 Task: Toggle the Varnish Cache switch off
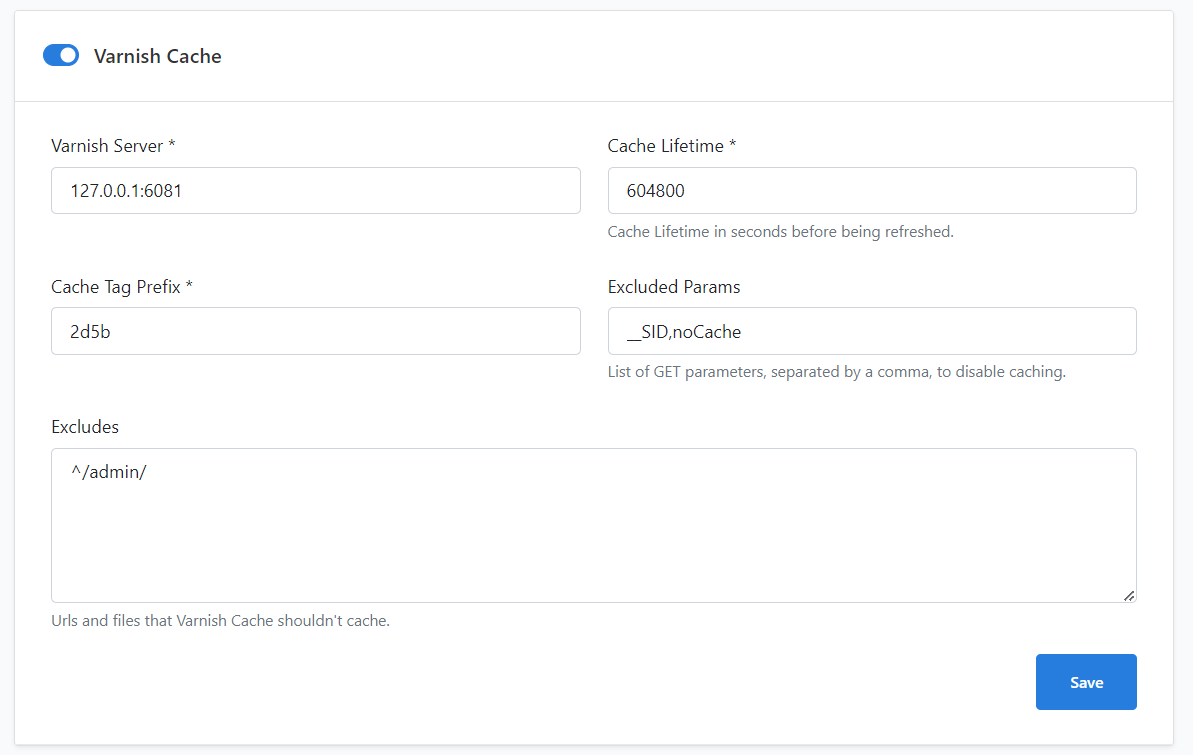tap(61, 56)
